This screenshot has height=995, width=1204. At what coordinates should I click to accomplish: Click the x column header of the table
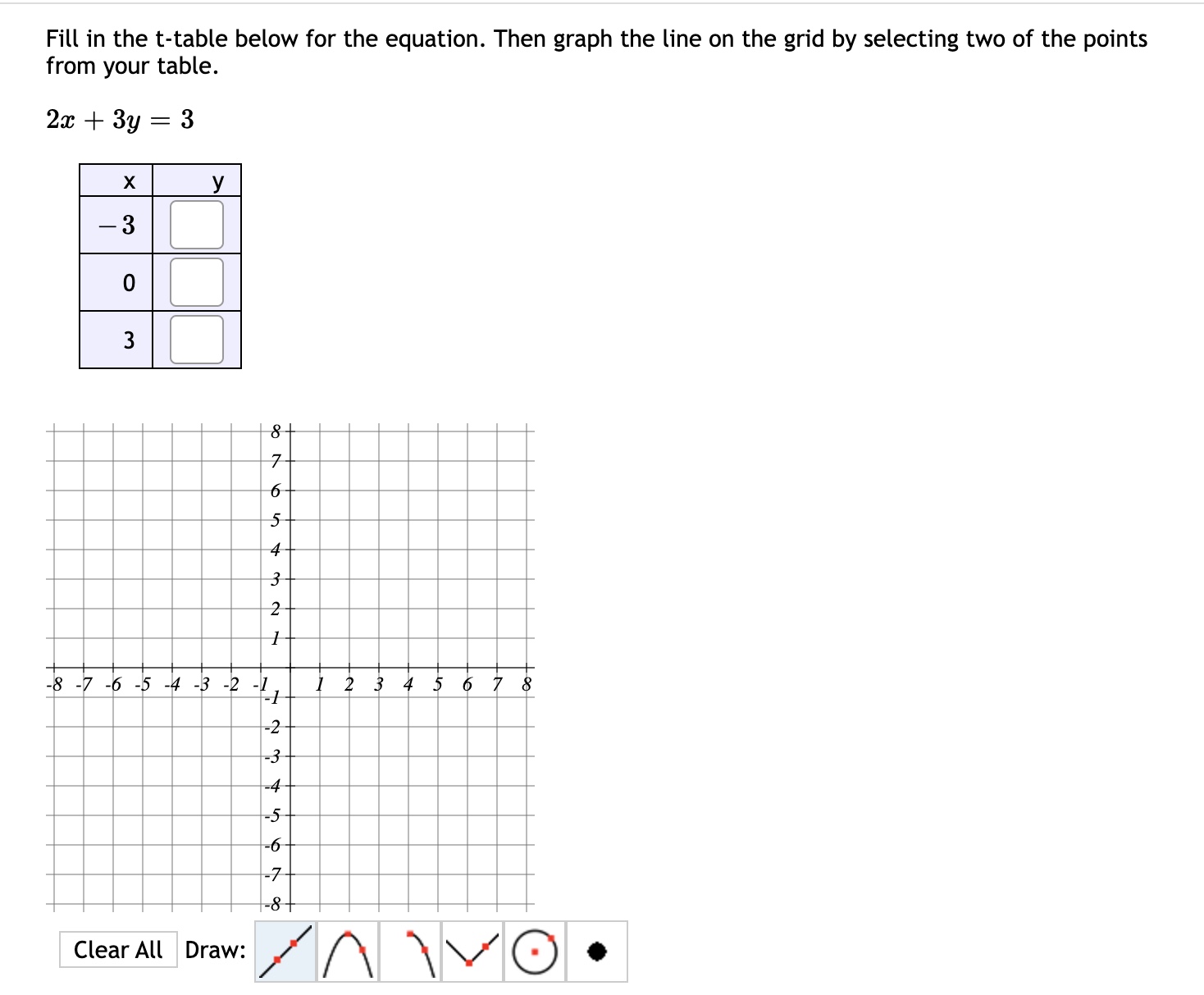pyautogui.click(x=129, y=181)
